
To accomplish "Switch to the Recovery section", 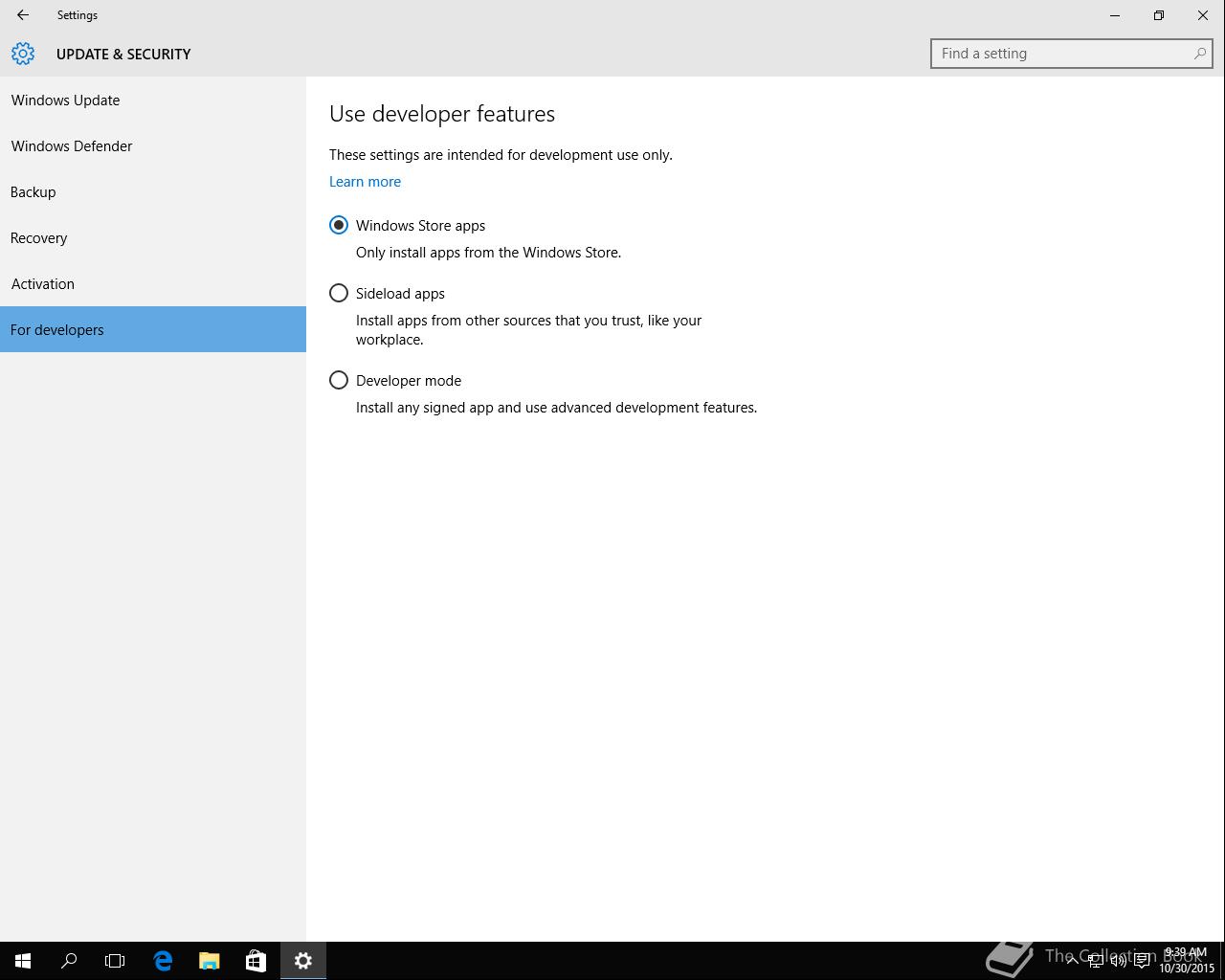I will pos(39,238).
